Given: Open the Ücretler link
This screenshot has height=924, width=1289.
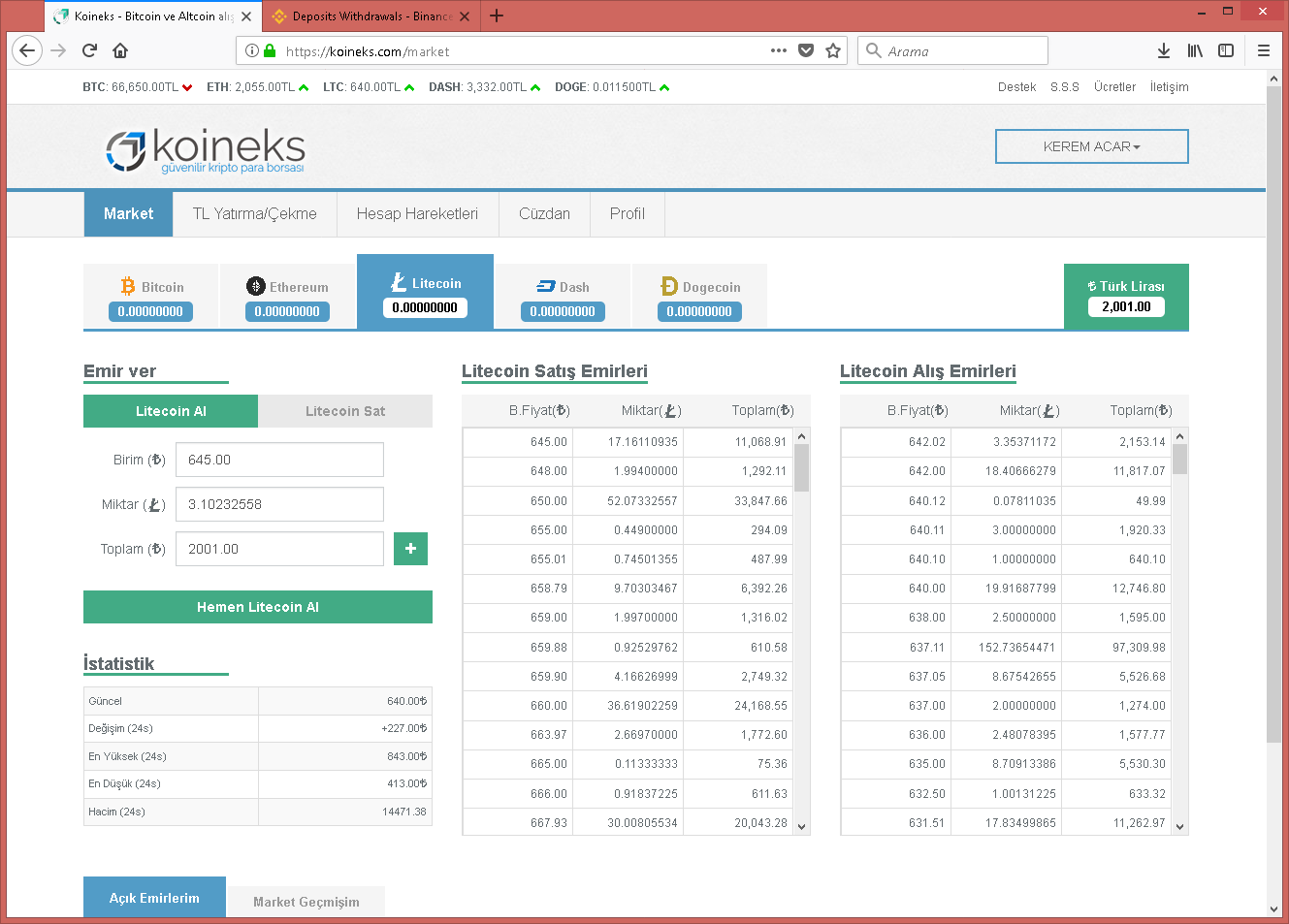Looking at the screenshot, I should coord(1114,87).
